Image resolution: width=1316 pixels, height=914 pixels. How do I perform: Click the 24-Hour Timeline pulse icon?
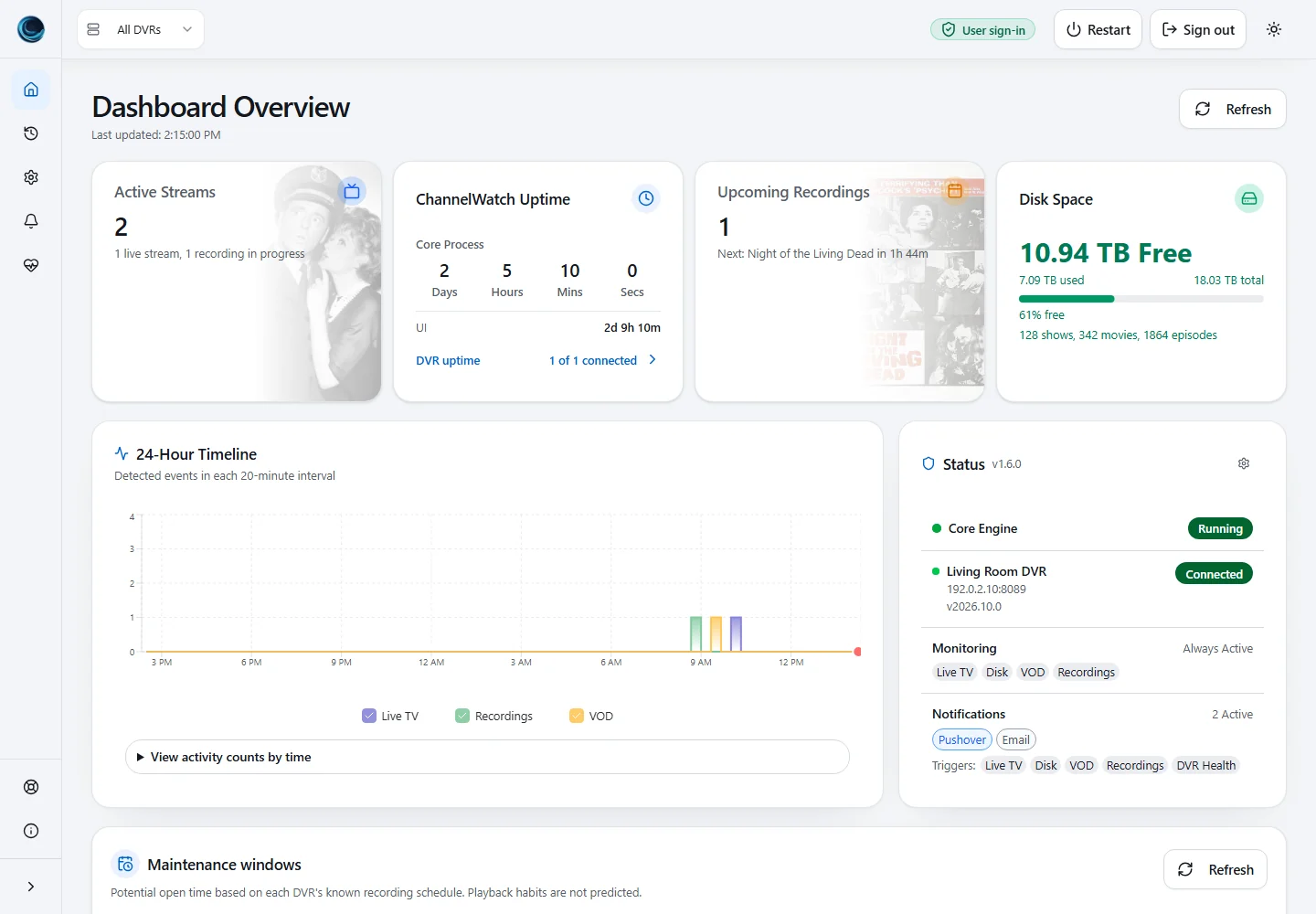click(x=122, y=453)
